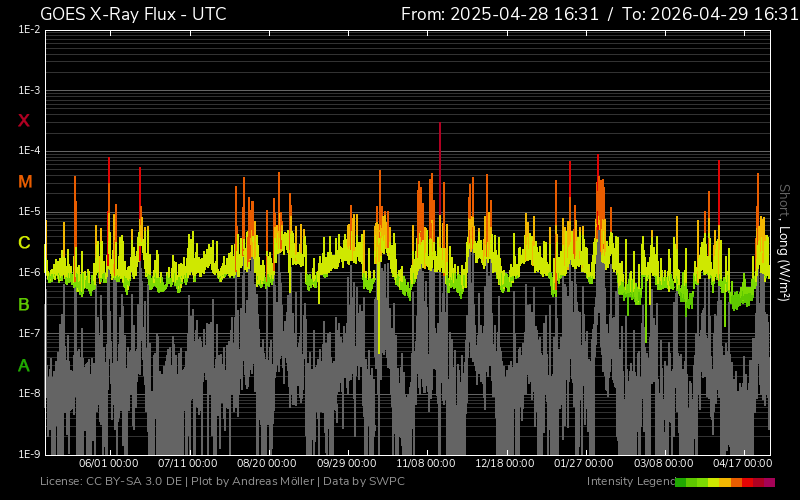Click the tallest red X-class flare spike
This screenshot has height=500, width=800.
(440, 153)
